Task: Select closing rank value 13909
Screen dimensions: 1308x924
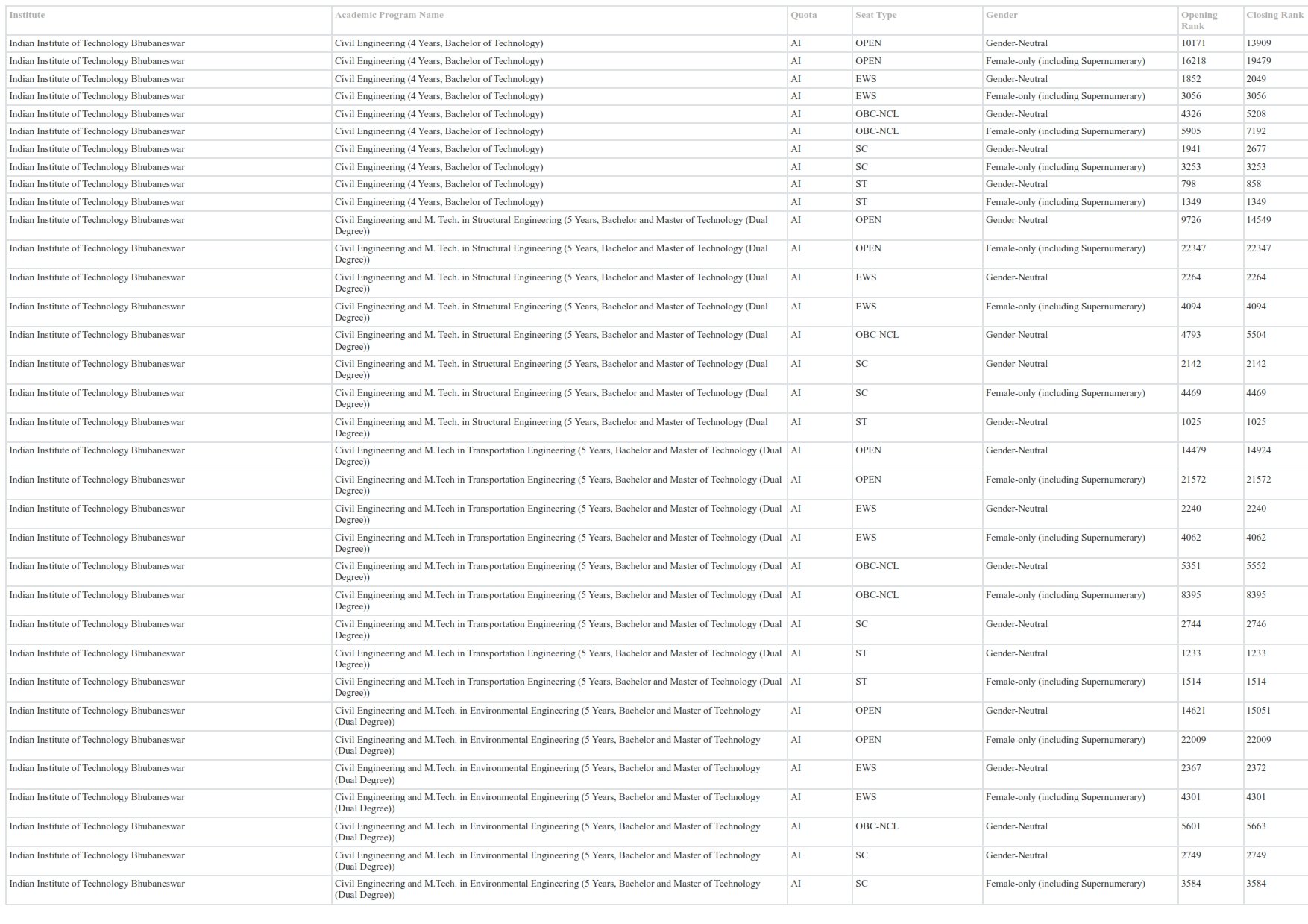Action: coord(1259,43)
